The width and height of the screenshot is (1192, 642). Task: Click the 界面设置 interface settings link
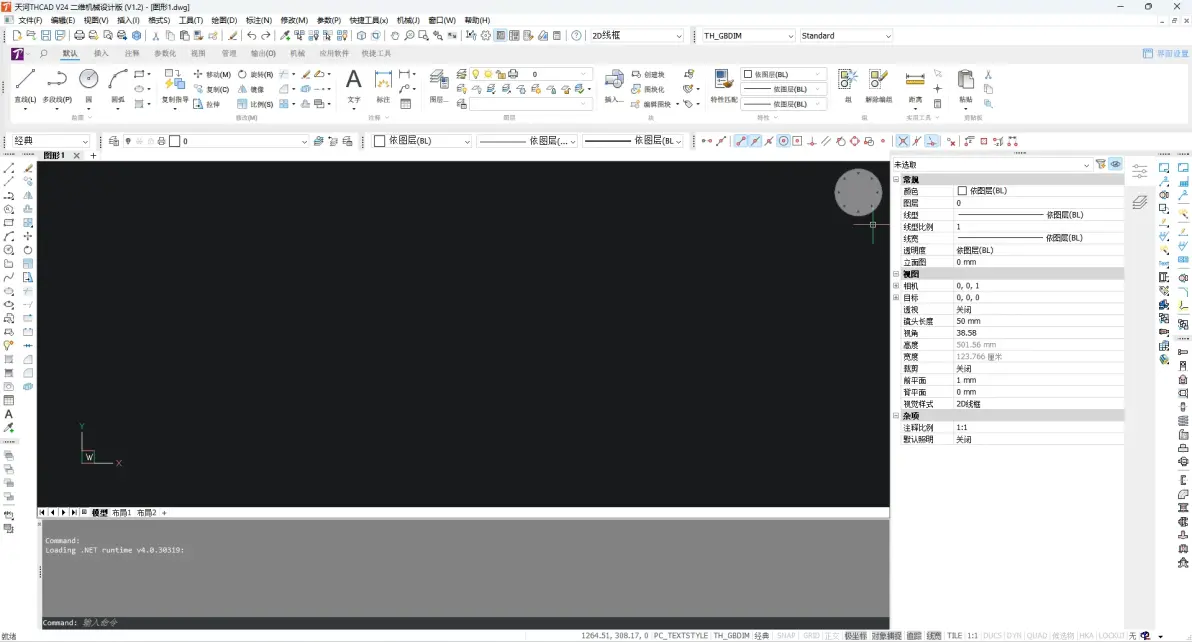(x=1165, y=54)
